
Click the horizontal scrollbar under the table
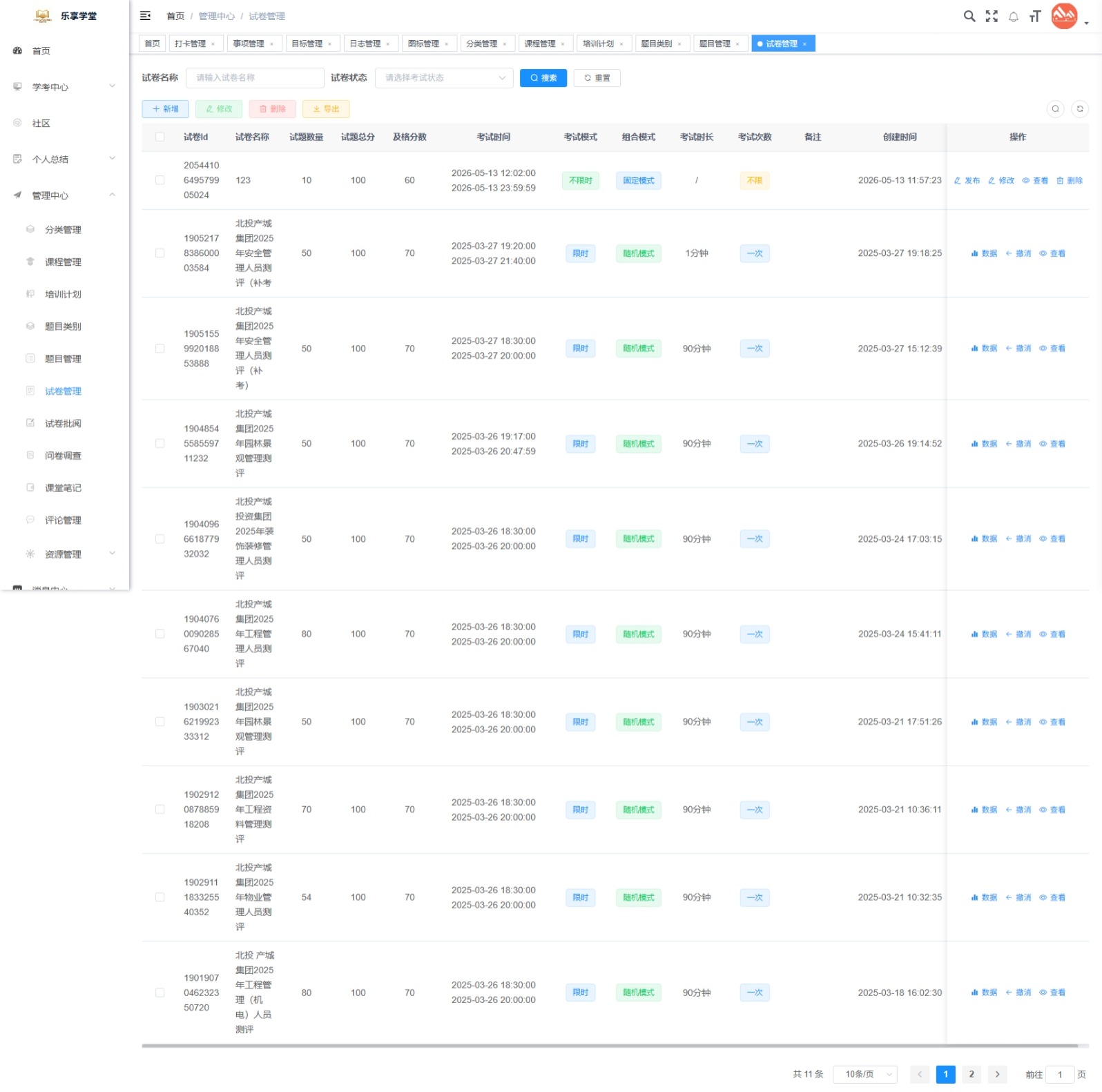pos(610,1046)
